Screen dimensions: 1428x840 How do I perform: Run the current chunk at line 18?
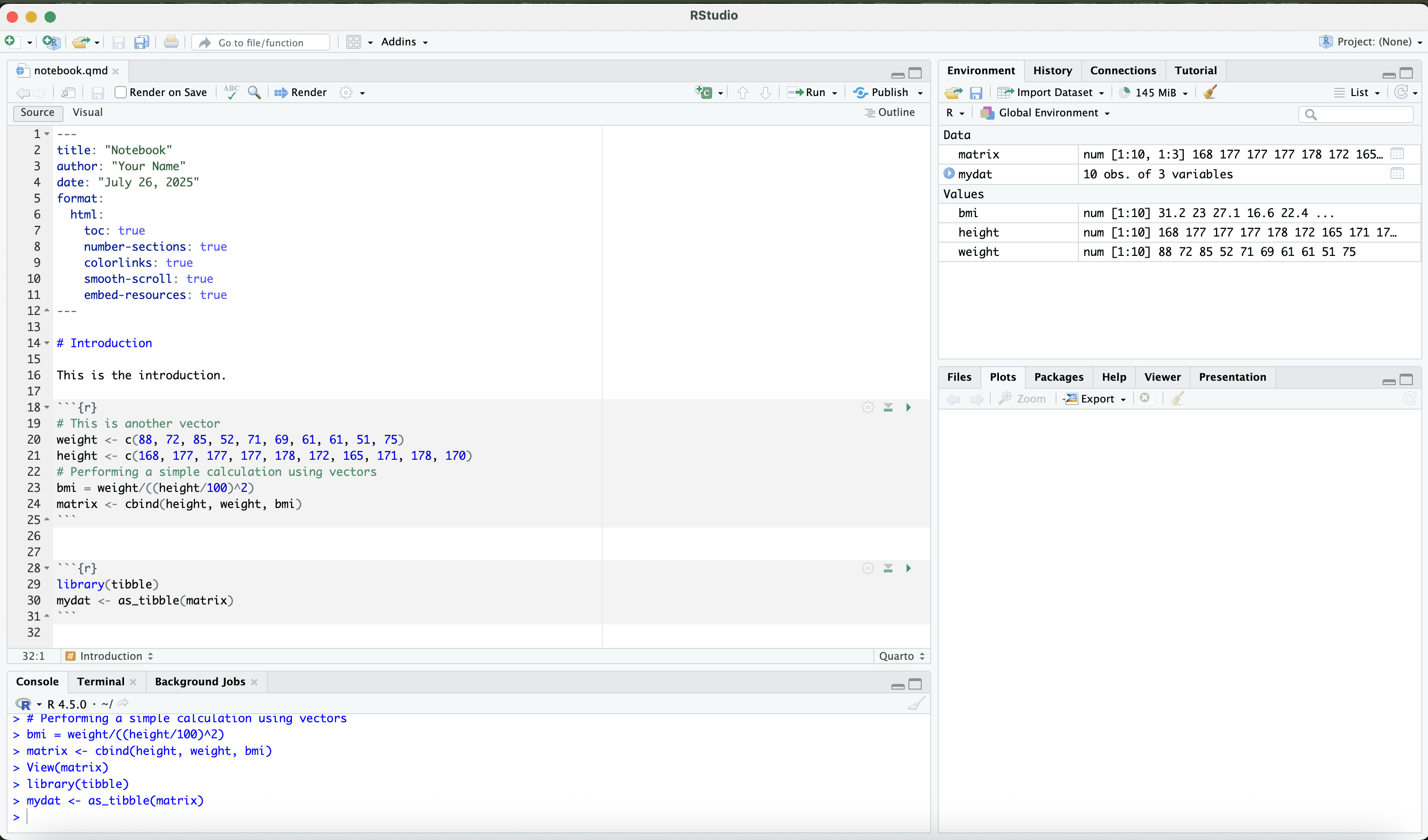click(x=908, y=407)
